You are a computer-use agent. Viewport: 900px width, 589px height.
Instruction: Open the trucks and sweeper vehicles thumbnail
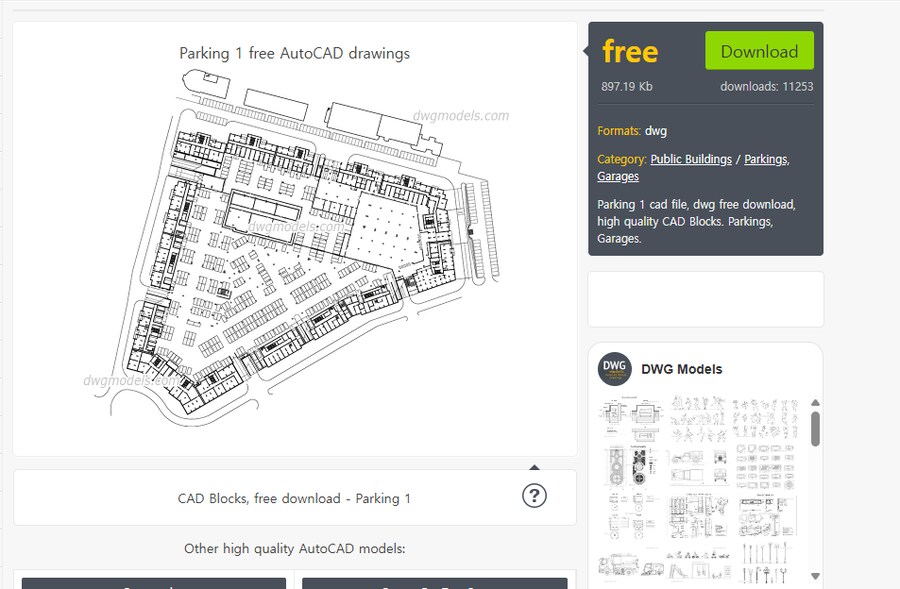coord(631,568)
